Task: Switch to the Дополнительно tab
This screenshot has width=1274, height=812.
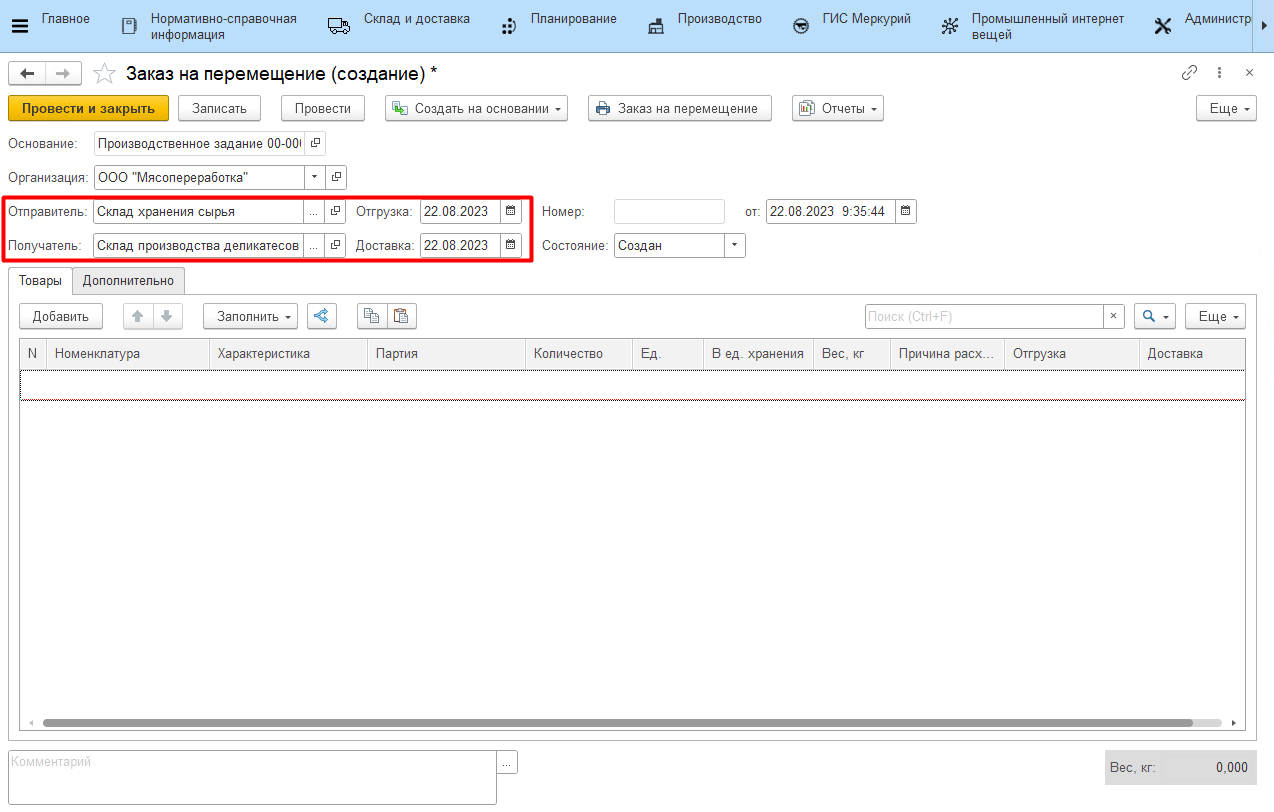Action: click(128, 281)
